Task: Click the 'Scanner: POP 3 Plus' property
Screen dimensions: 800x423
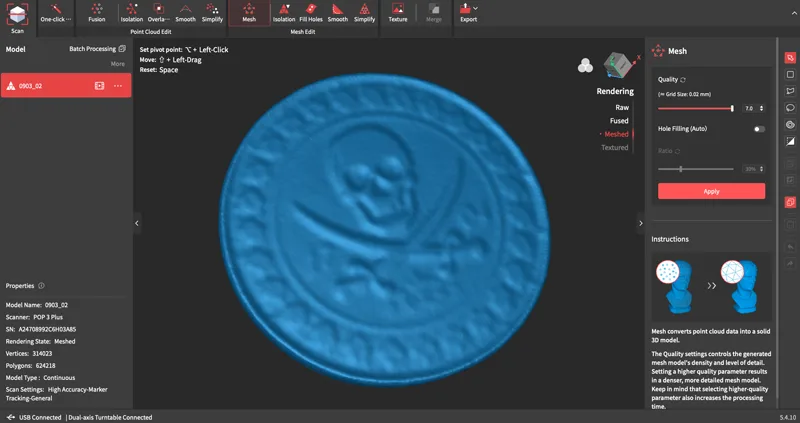Action: coord(34,317)
